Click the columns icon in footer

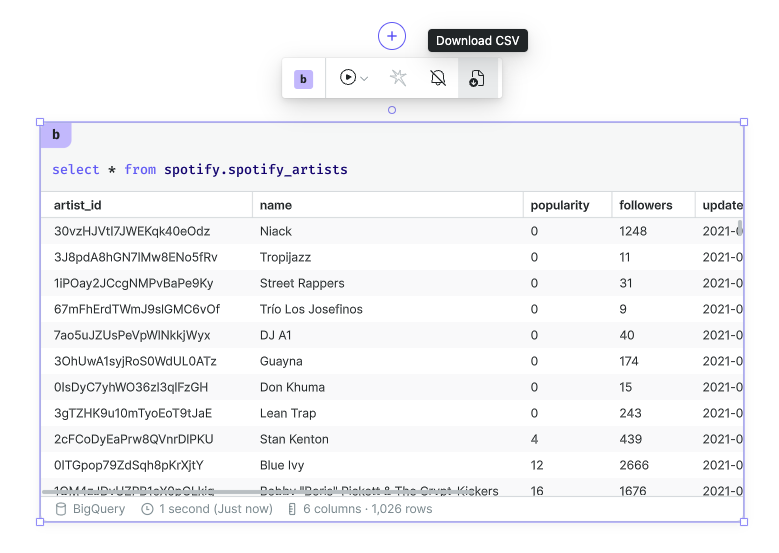pyautogui.click(x=292, y=509)
